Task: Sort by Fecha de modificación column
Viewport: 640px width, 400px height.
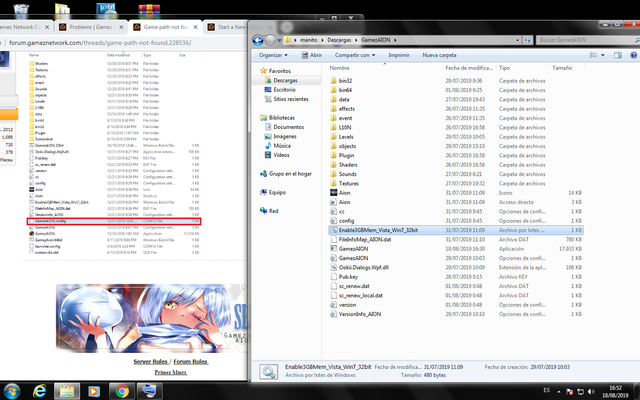Action: tap(469, 68)
